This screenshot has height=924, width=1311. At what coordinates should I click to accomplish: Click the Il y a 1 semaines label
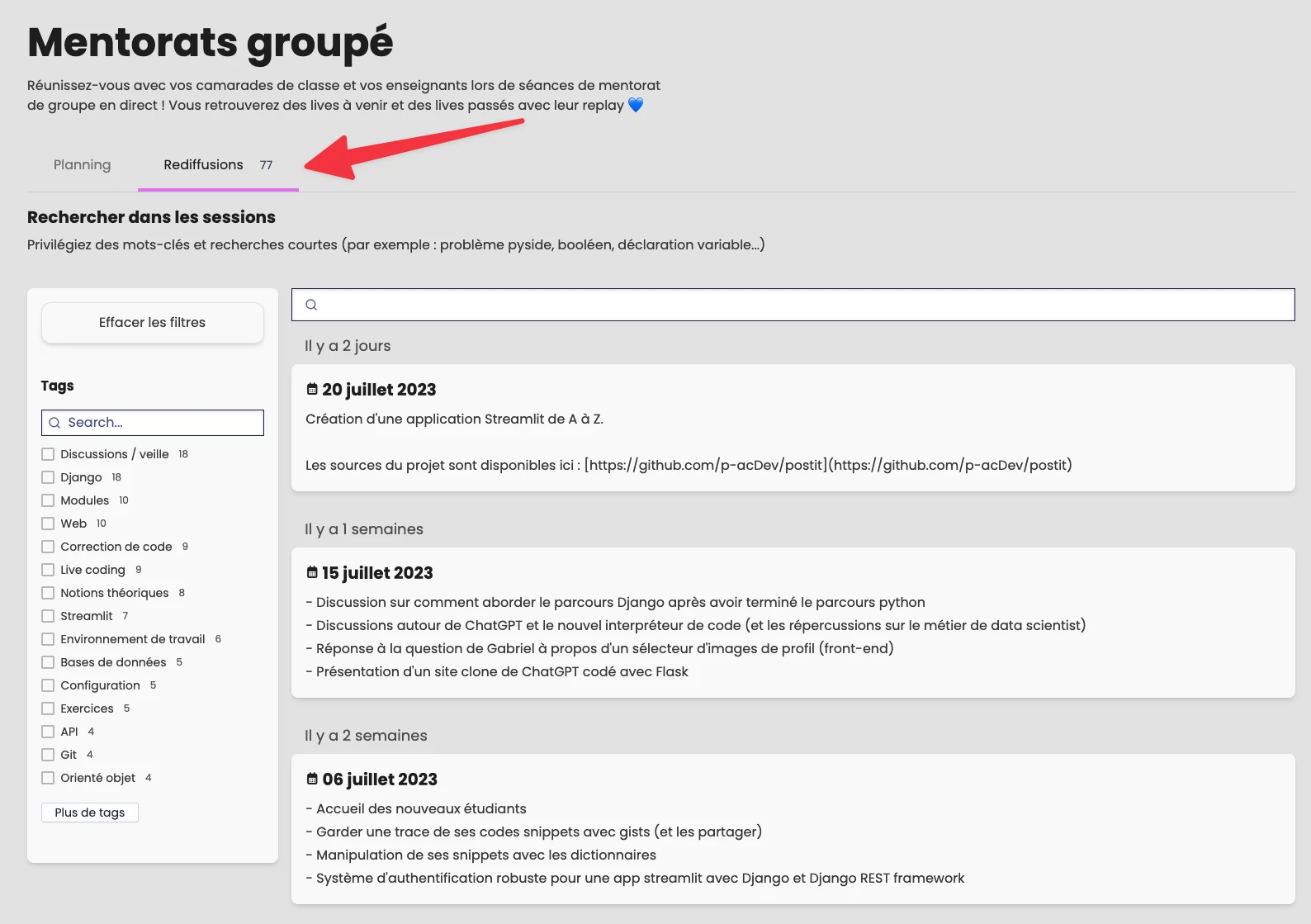[364, 529]
